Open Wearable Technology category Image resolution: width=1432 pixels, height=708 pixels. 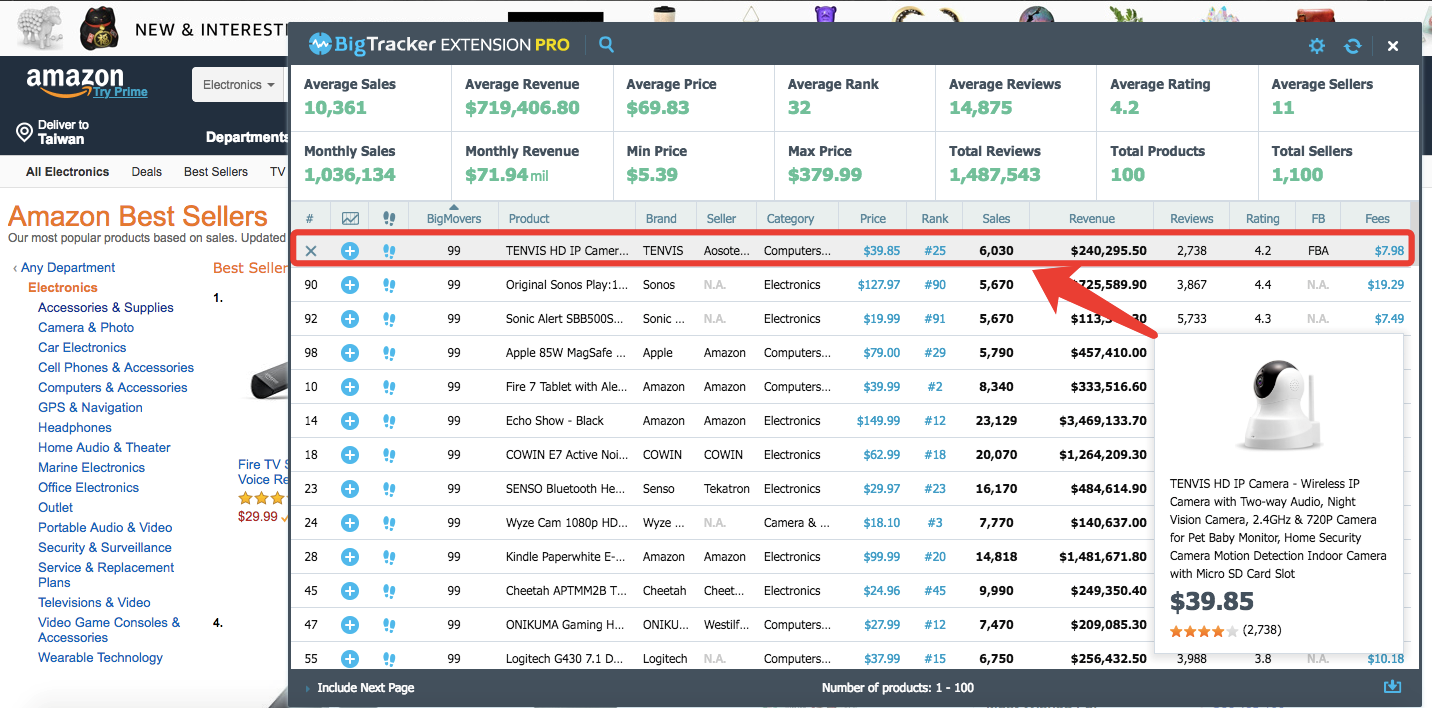[x=100, y=658]
